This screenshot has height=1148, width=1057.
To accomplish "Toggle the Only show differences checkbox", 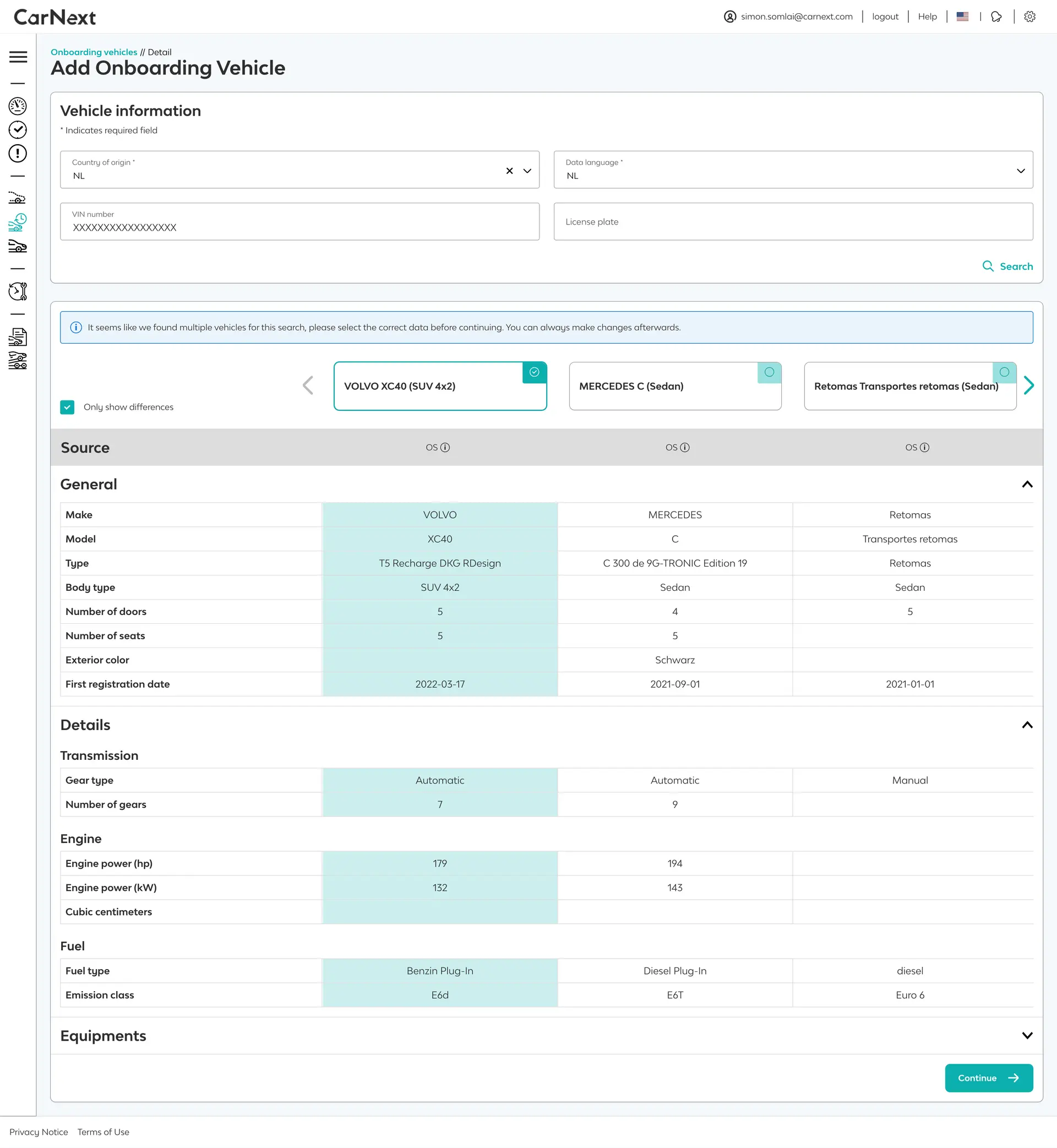I will (x=67, y=407).
